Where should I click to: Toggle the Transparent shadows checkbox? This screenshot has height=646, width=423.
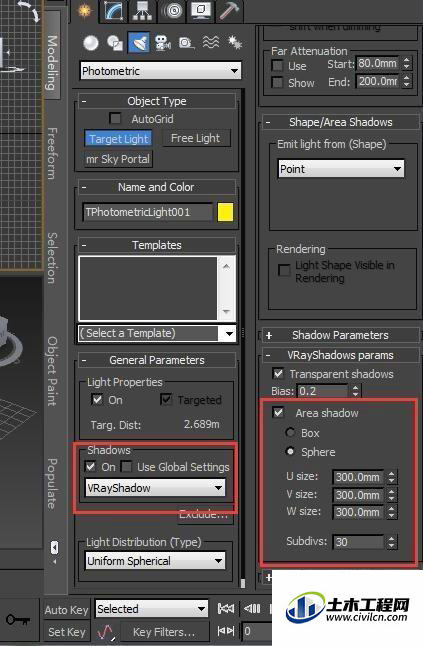278,374
